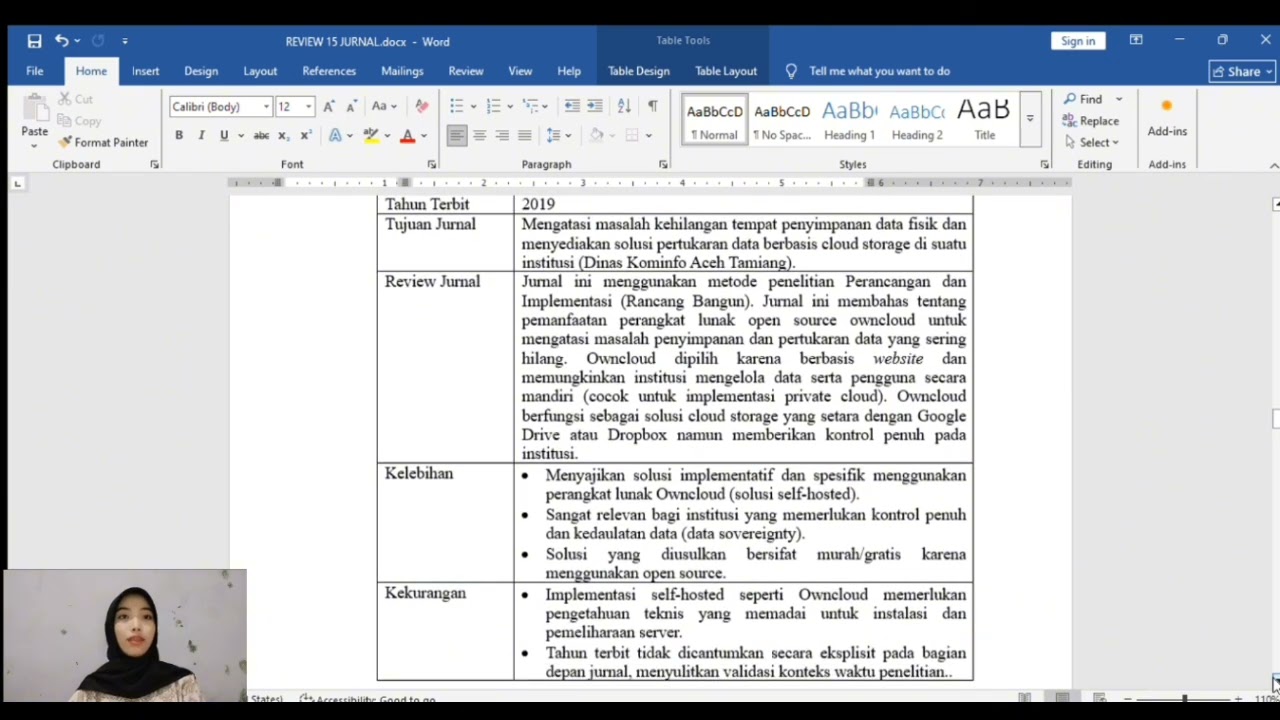Click the Text Effects glowing A icon
The height and width of the screenshot is (720, 1280).
click(x=335, y=135)
